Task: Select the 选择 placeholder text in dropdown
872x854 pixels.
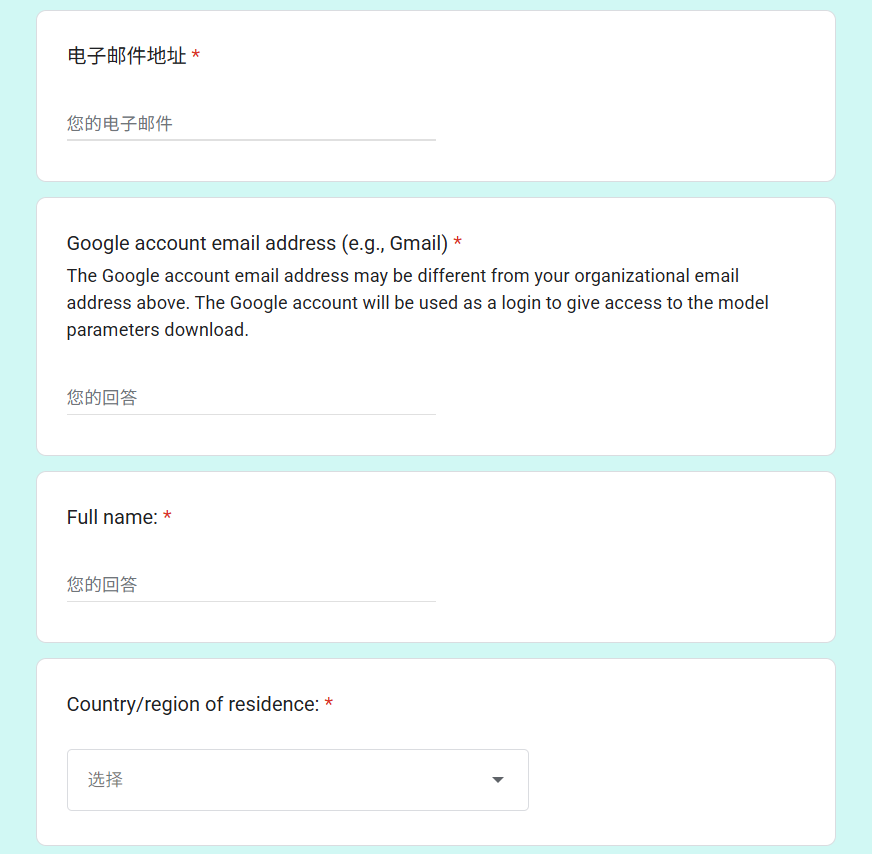Action: (105, 779)
